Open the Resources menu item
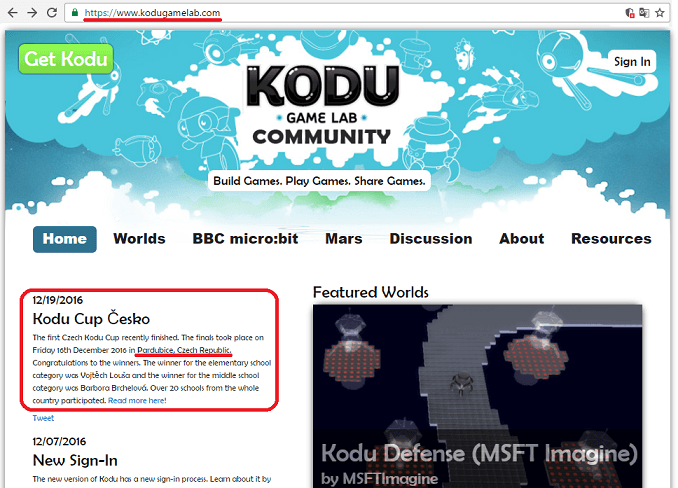This screenshot has height=488, width=678. pyautogui.click(x=611, y=239)
